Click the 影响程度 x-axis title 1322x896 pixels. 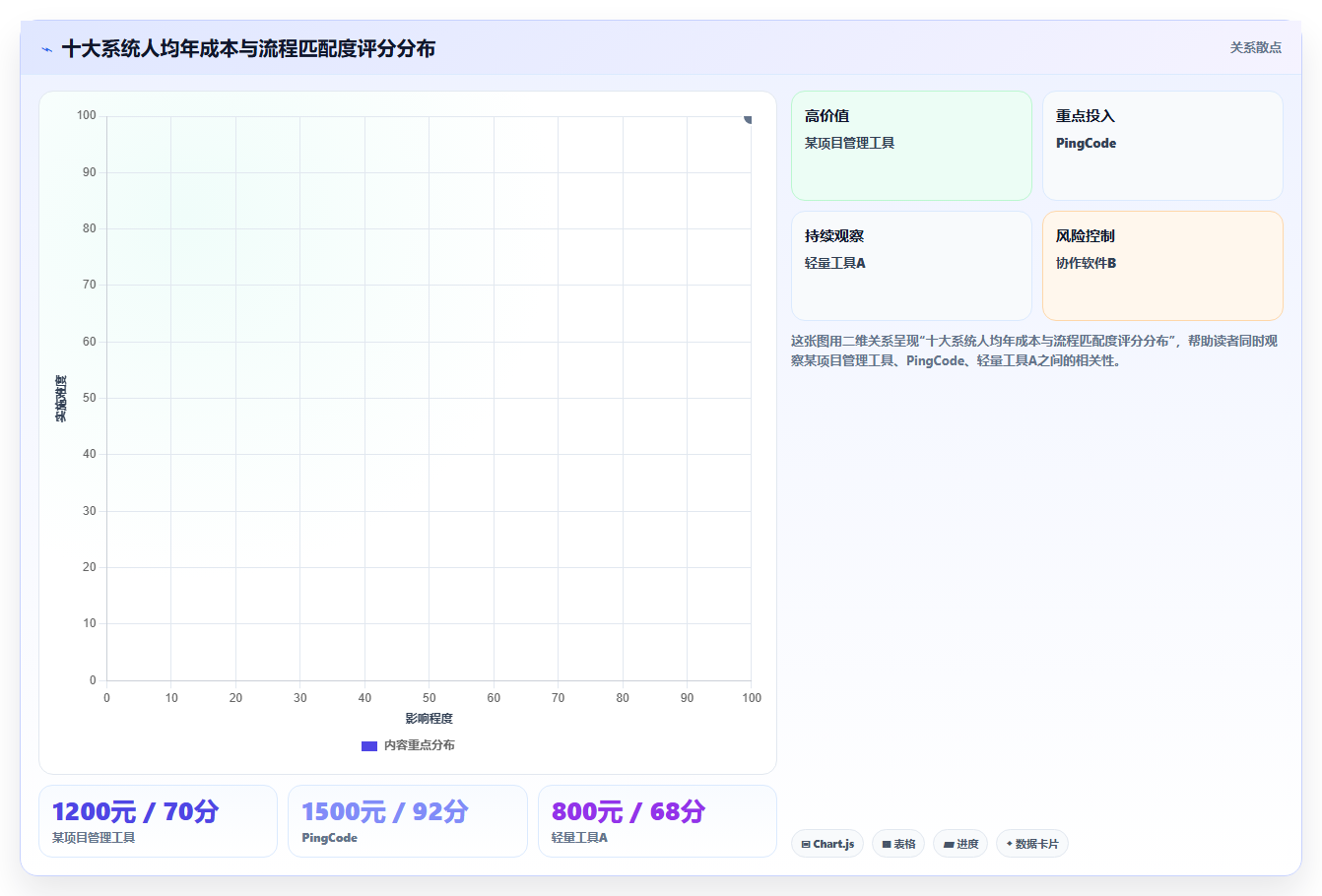[429, 719]
